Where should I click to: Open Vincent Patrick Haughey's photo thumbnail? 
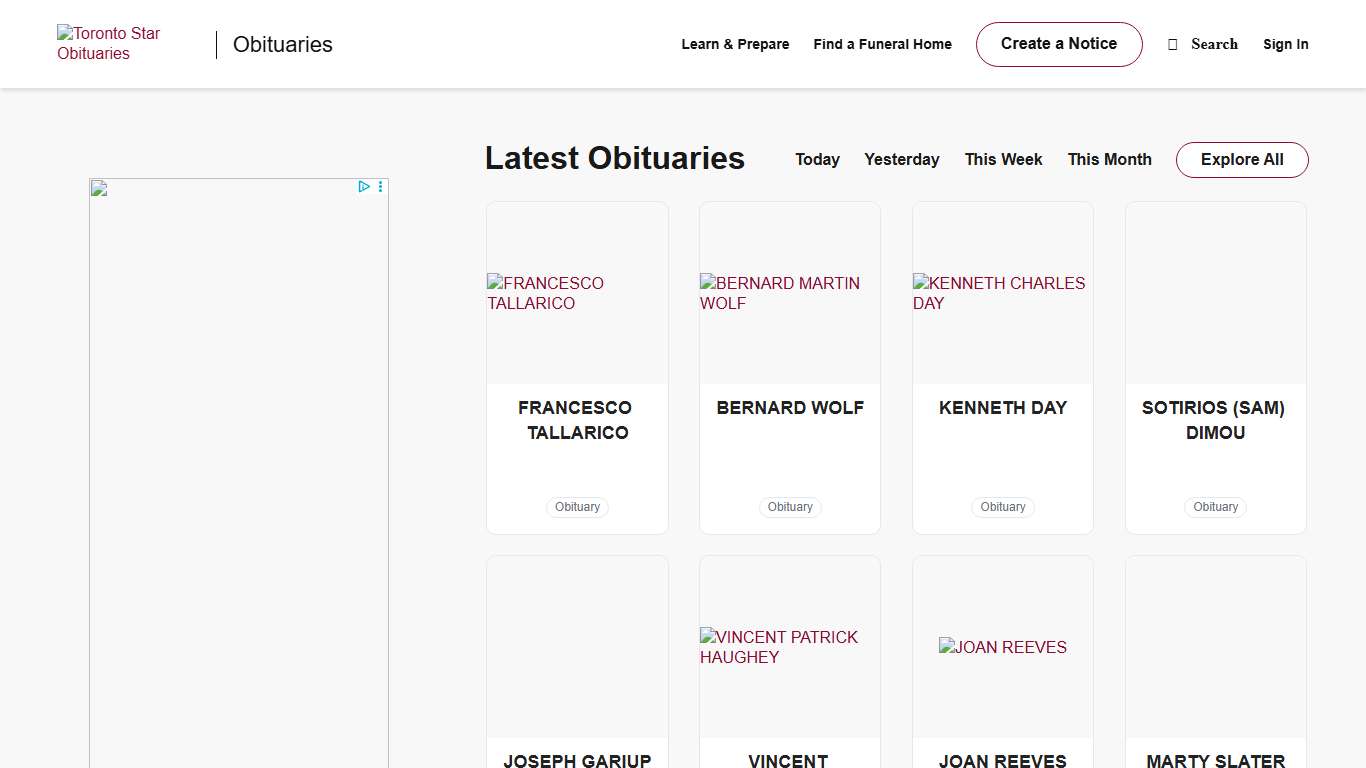[789, 647]
